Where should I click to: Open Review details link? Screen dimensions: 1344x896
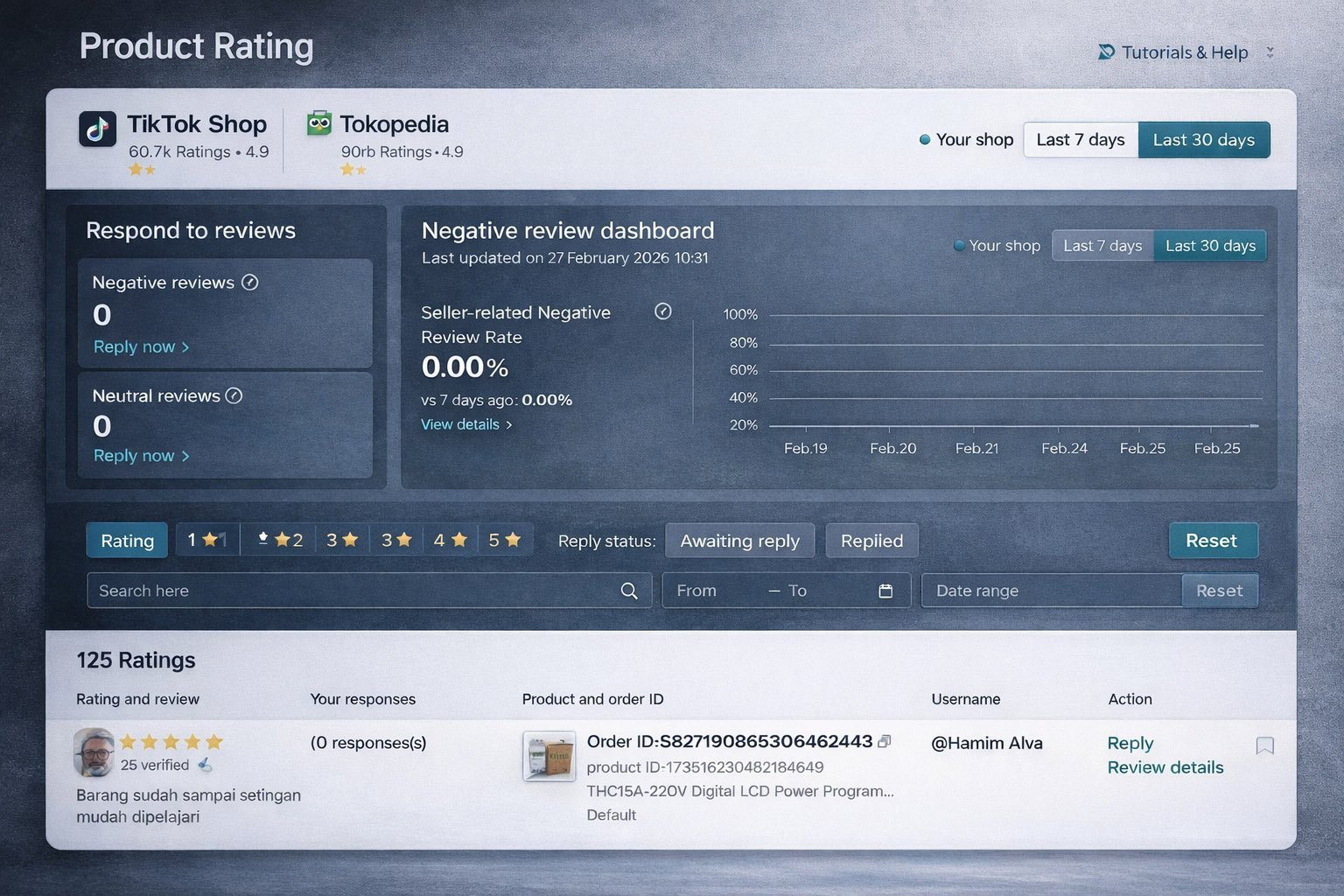pos(1165,767)
